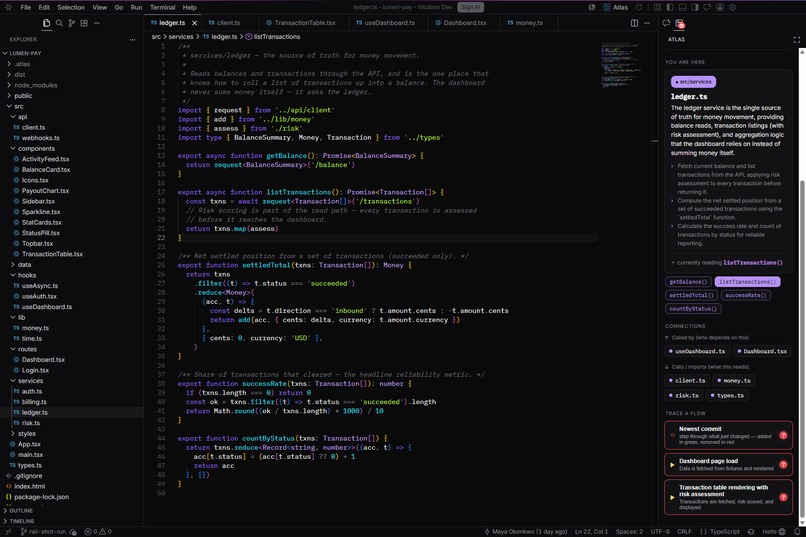Click the chat icon in title bar
This screenshot has width=806, height=537.
coord(707,7)
